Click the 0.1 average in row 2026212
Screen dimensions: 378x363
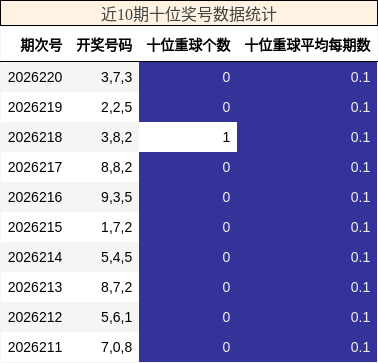(360, 317)
